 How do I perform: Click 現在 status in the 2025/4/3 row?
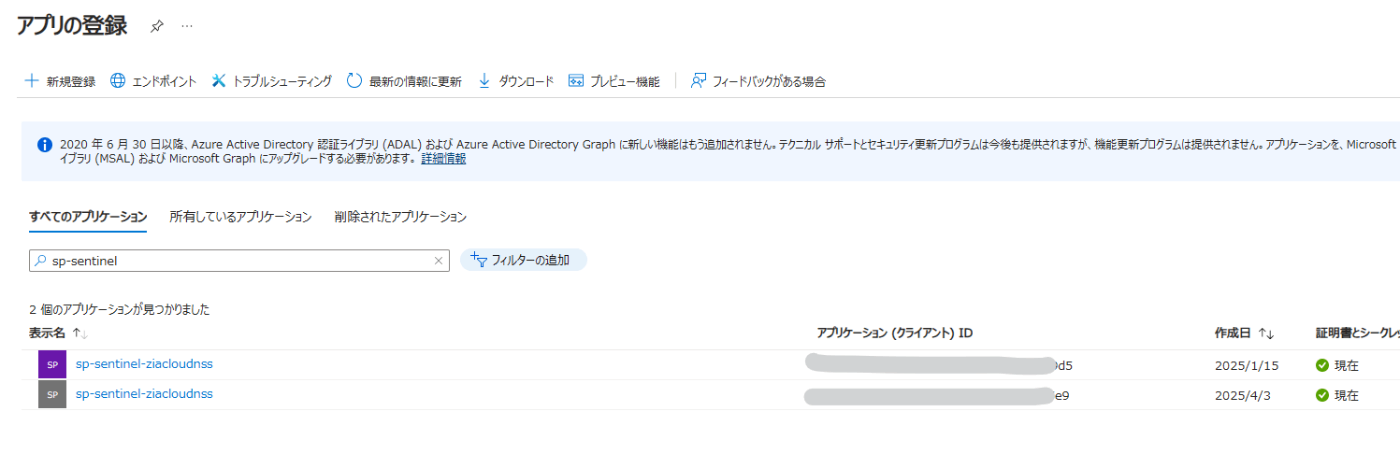tap(1337, 396)
